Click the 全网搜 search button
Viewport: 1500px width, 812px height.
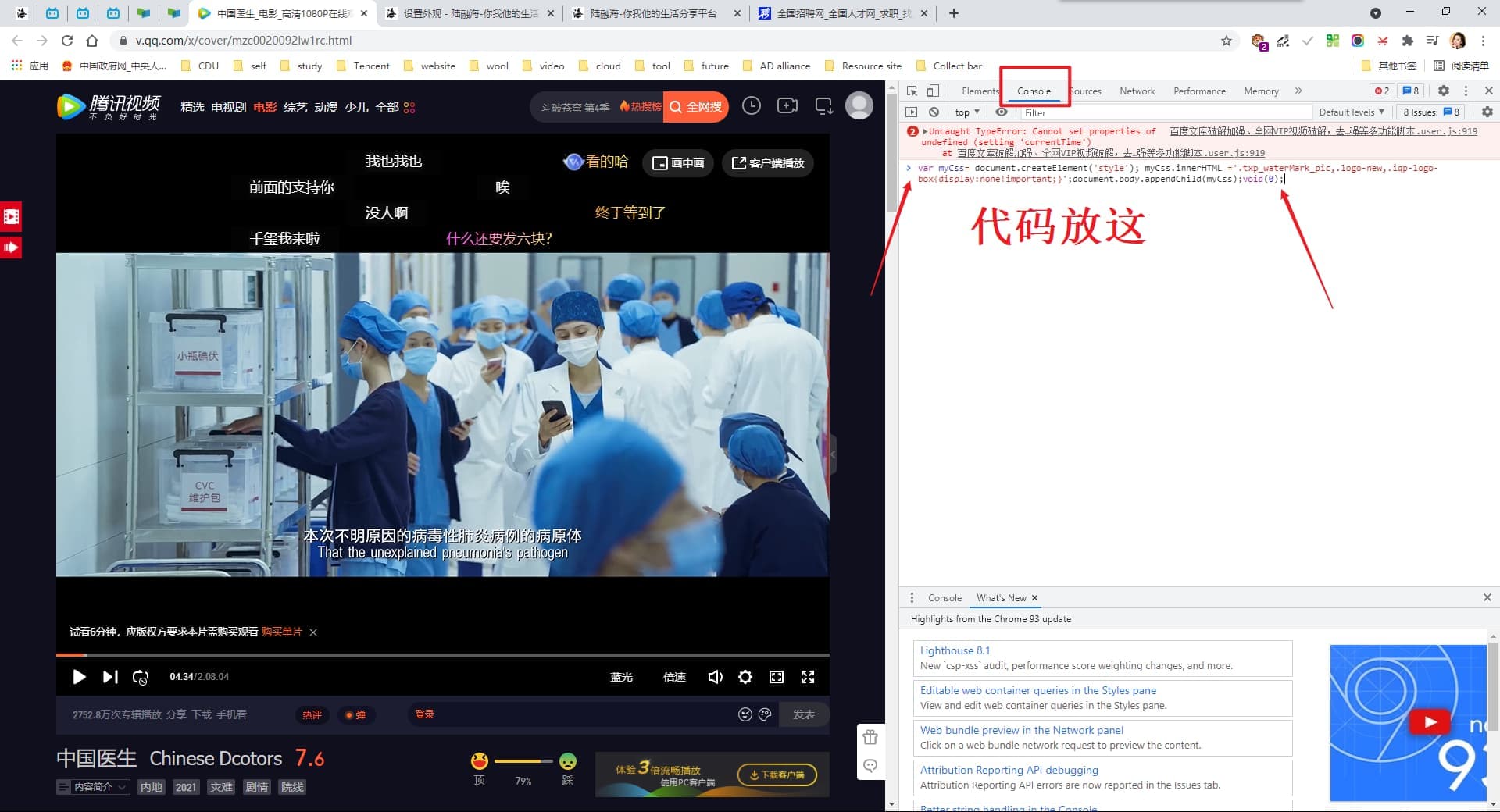point(695,106)
